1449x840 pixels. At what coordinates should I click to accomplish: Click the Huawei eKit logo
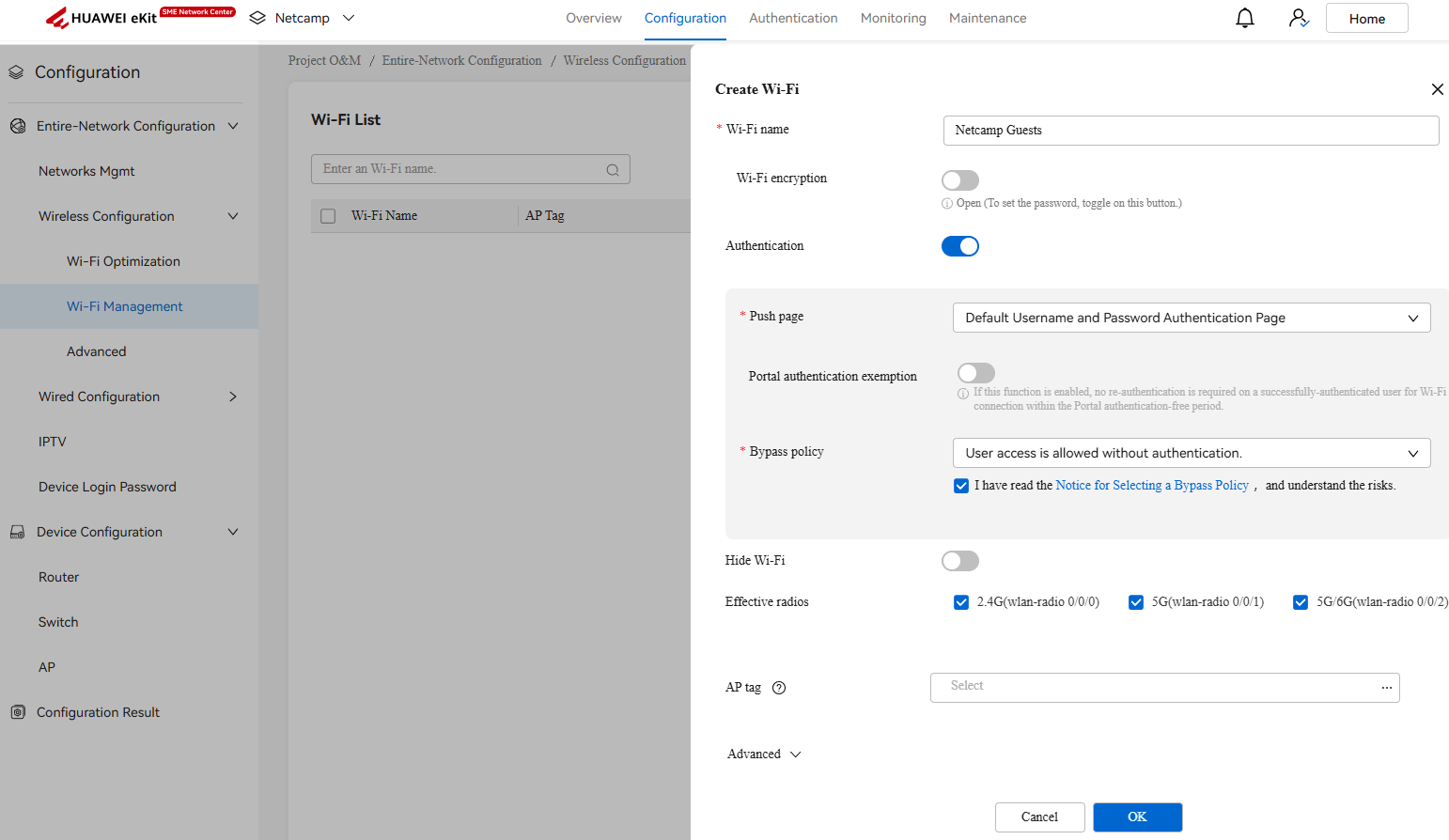point(140,17)
